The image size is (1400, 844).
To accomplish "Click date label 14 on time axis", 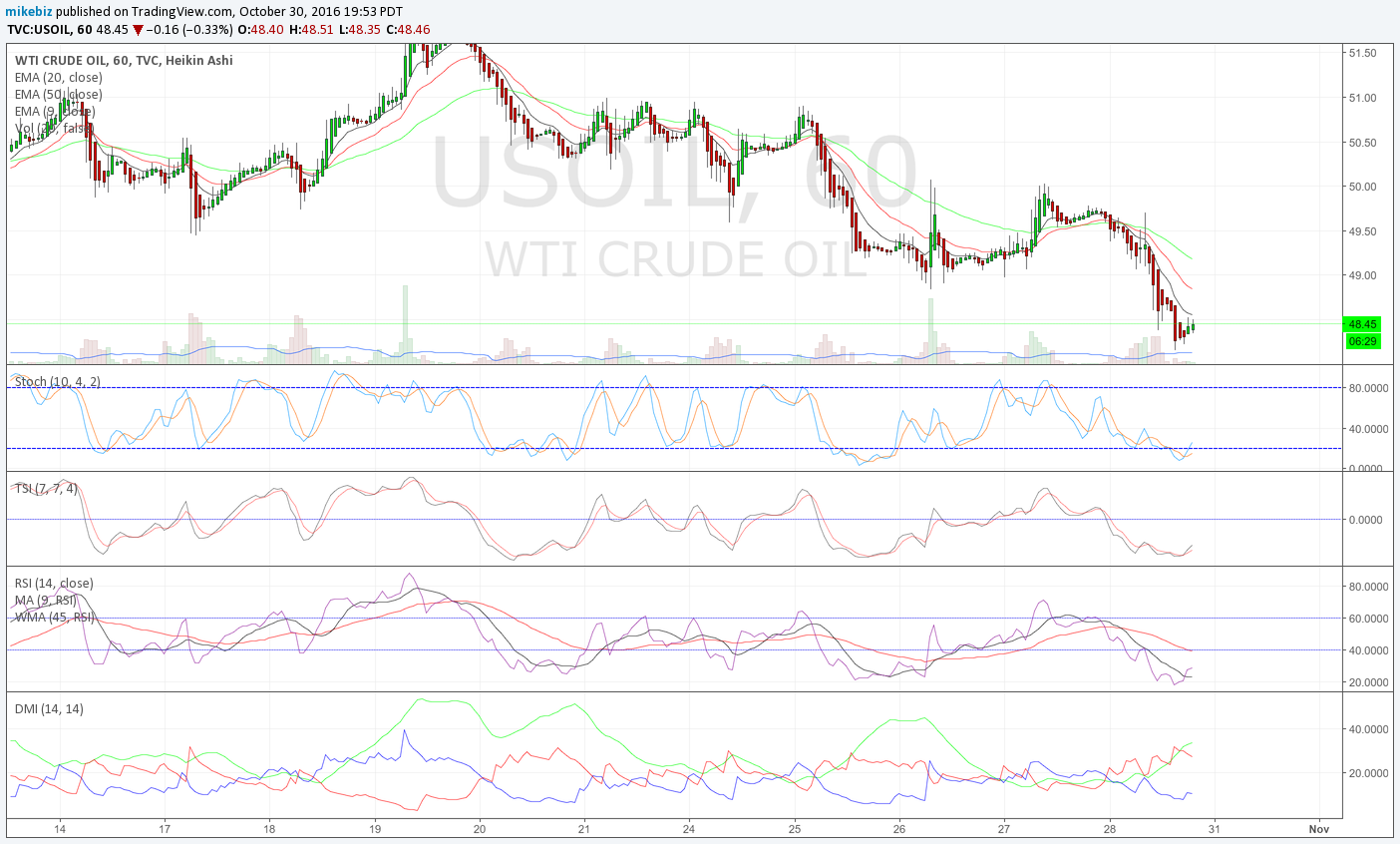I will (x=60, y=828).
